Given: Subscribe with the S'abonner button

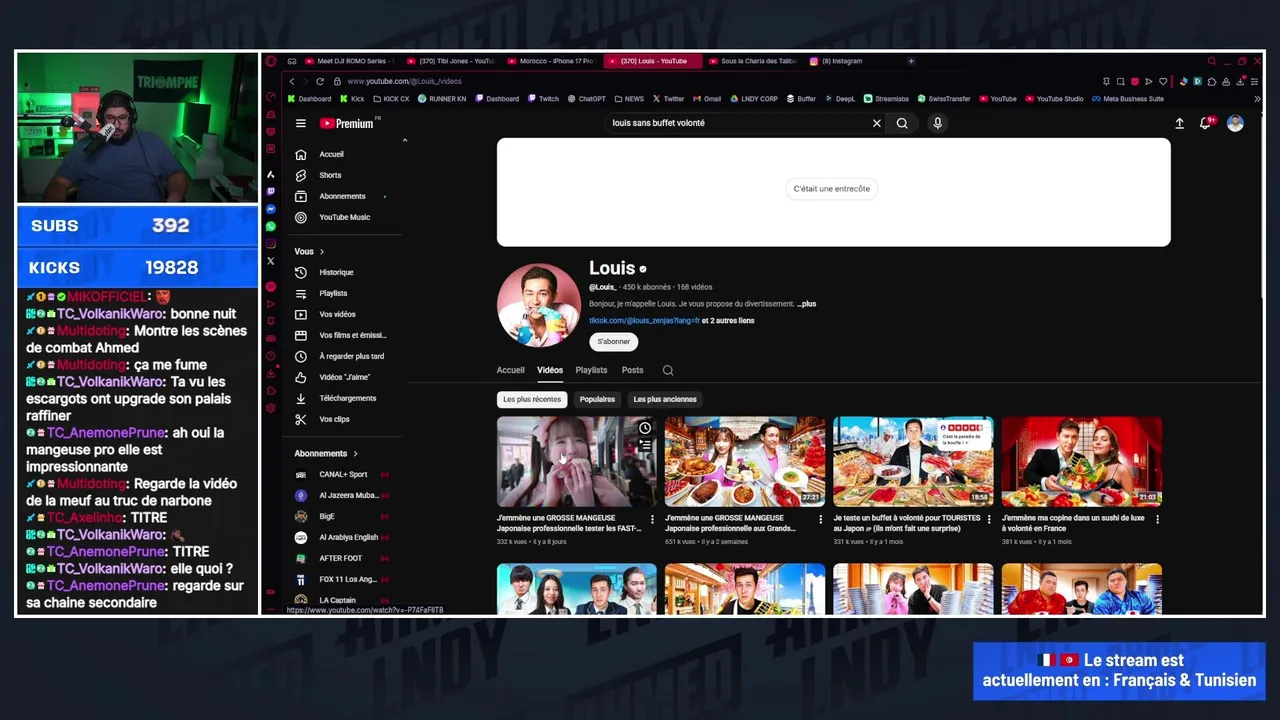Looking at the screenshot, I should click(x=613, y=341).
